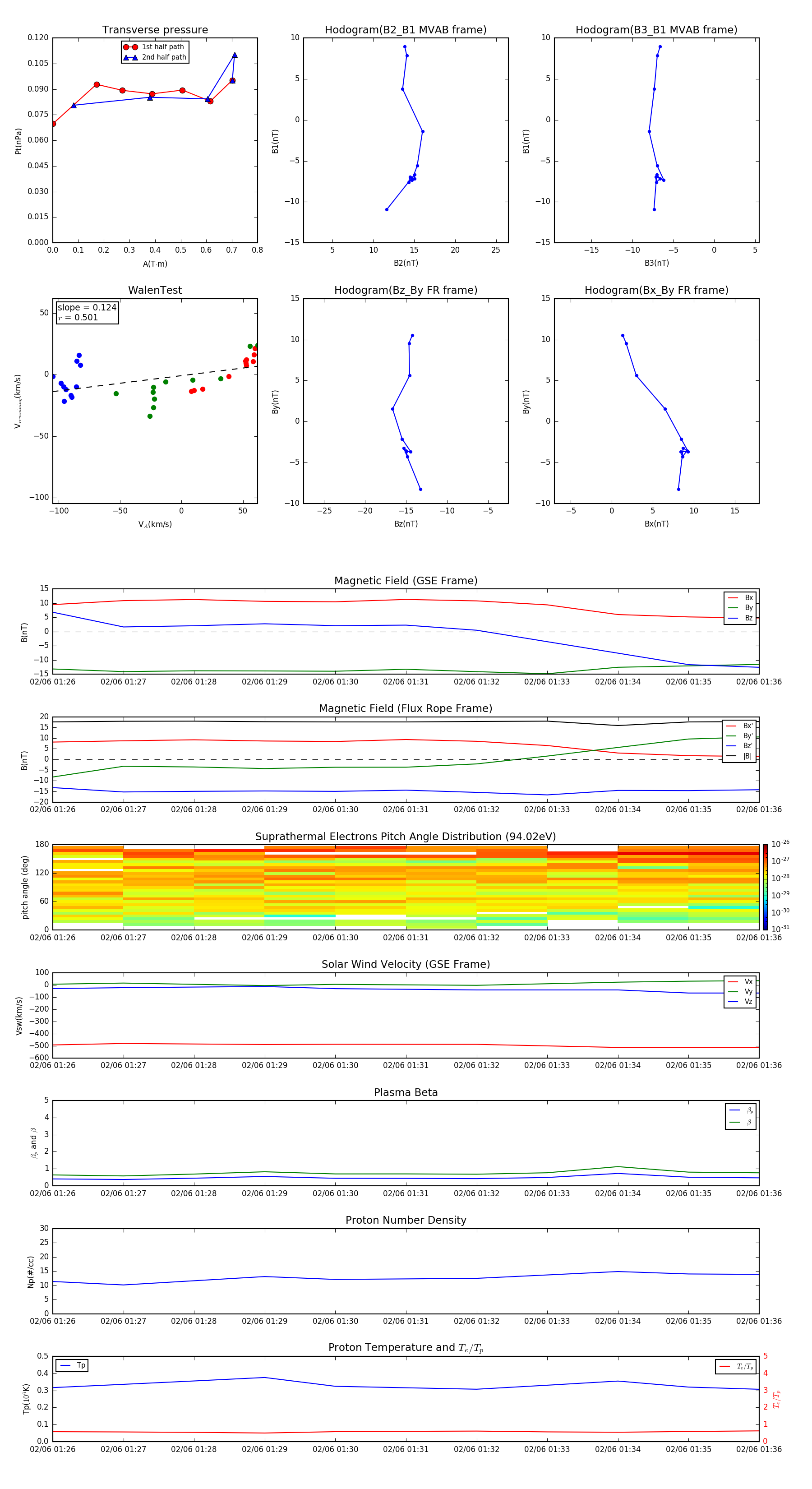Click 'Hodogram(B2_B1 MVAB frame)' title
The image size is (812, 1489).
406,30
